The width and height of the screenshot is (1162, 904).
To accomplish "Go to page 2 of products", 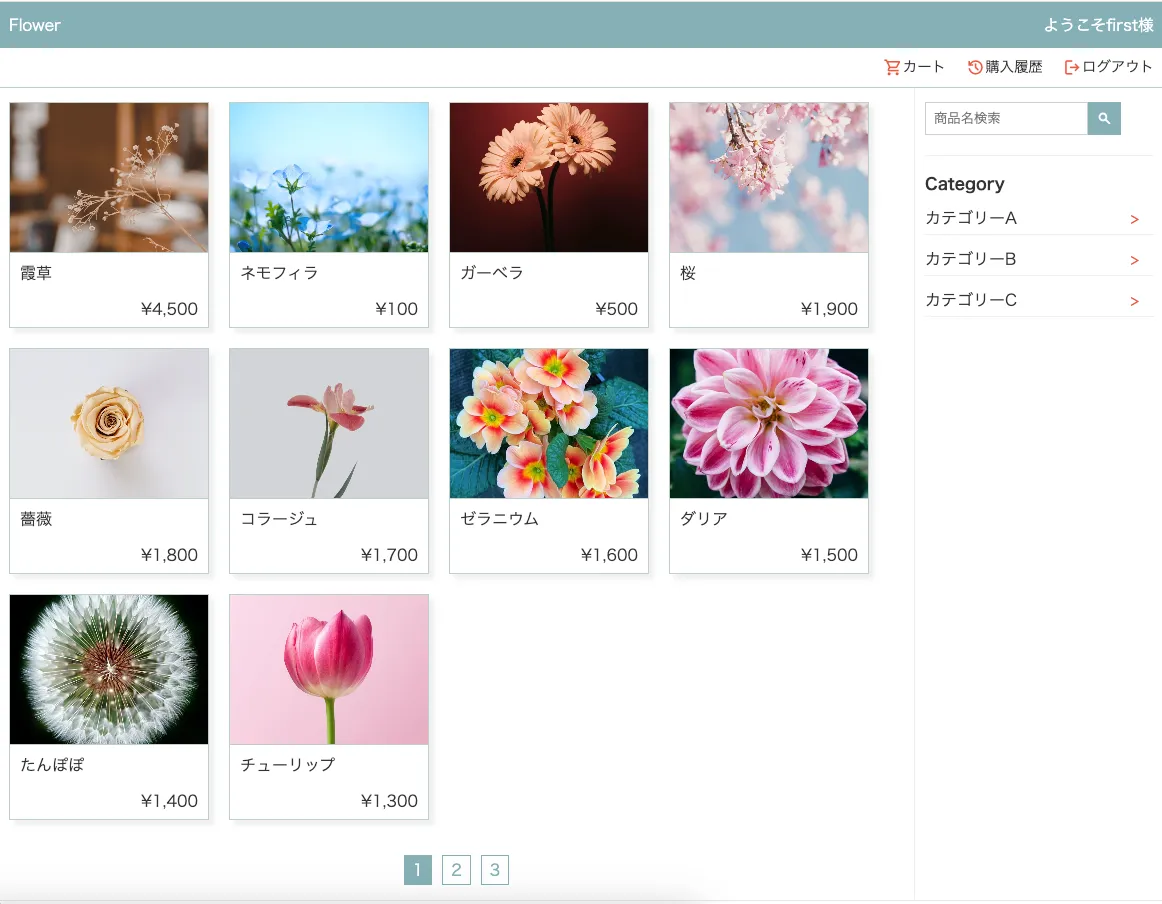I will click(456, 870).
